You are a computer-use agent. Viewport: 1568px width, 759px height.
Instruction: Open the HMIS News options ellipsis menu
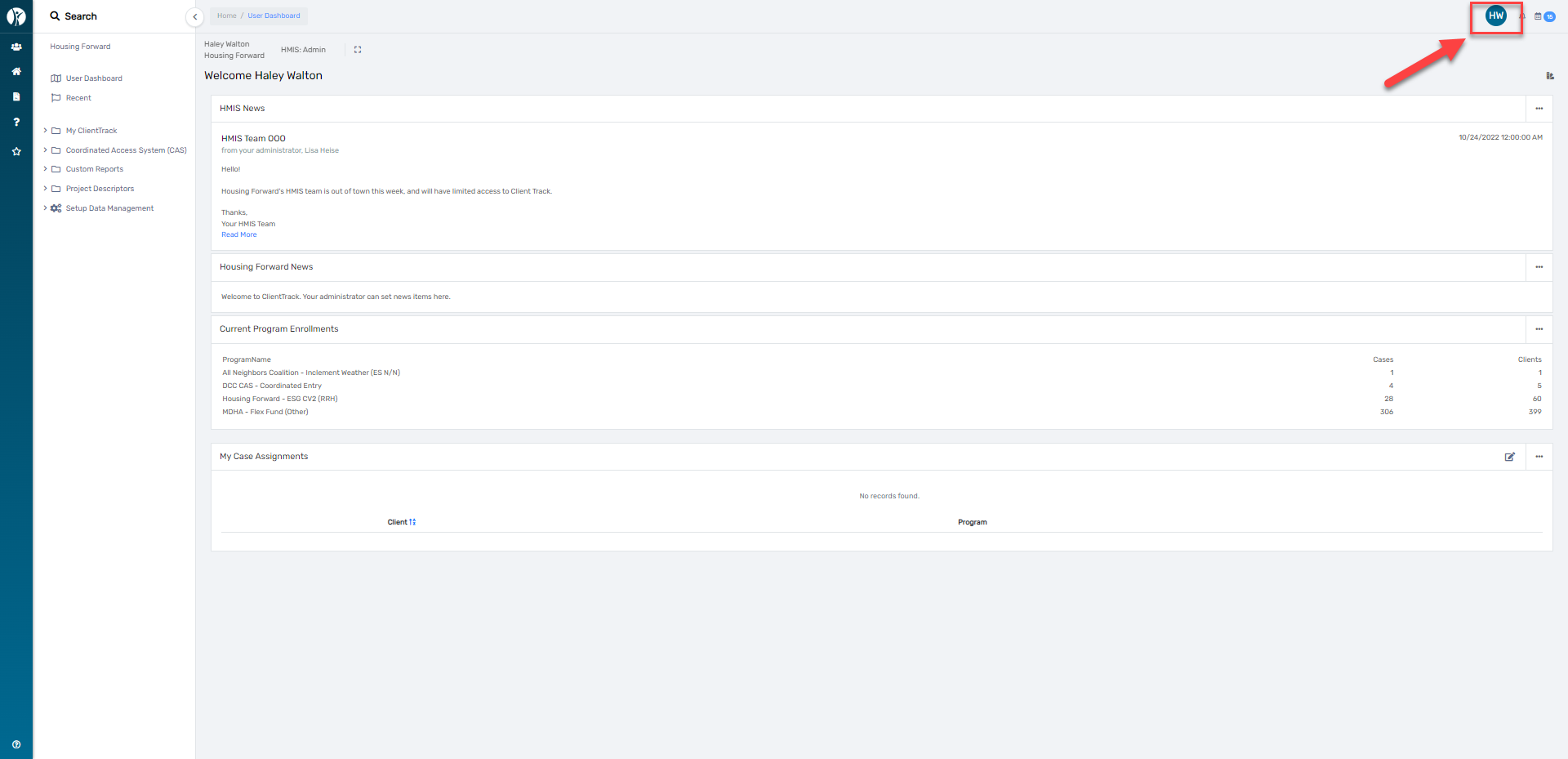(x=1539, y=108)
